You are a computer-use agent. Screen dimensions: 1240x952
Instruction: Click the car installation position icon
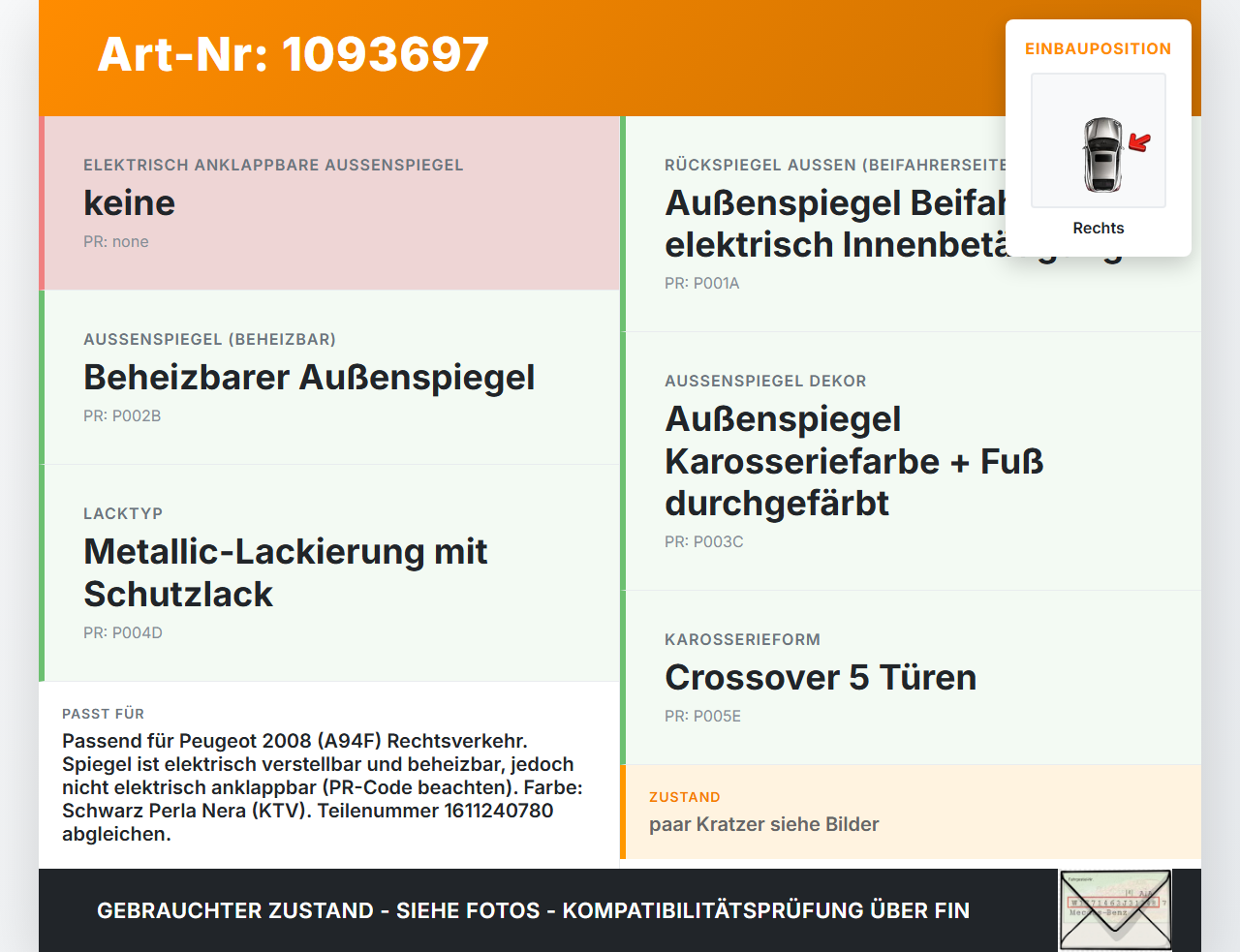pos(1099,140)
